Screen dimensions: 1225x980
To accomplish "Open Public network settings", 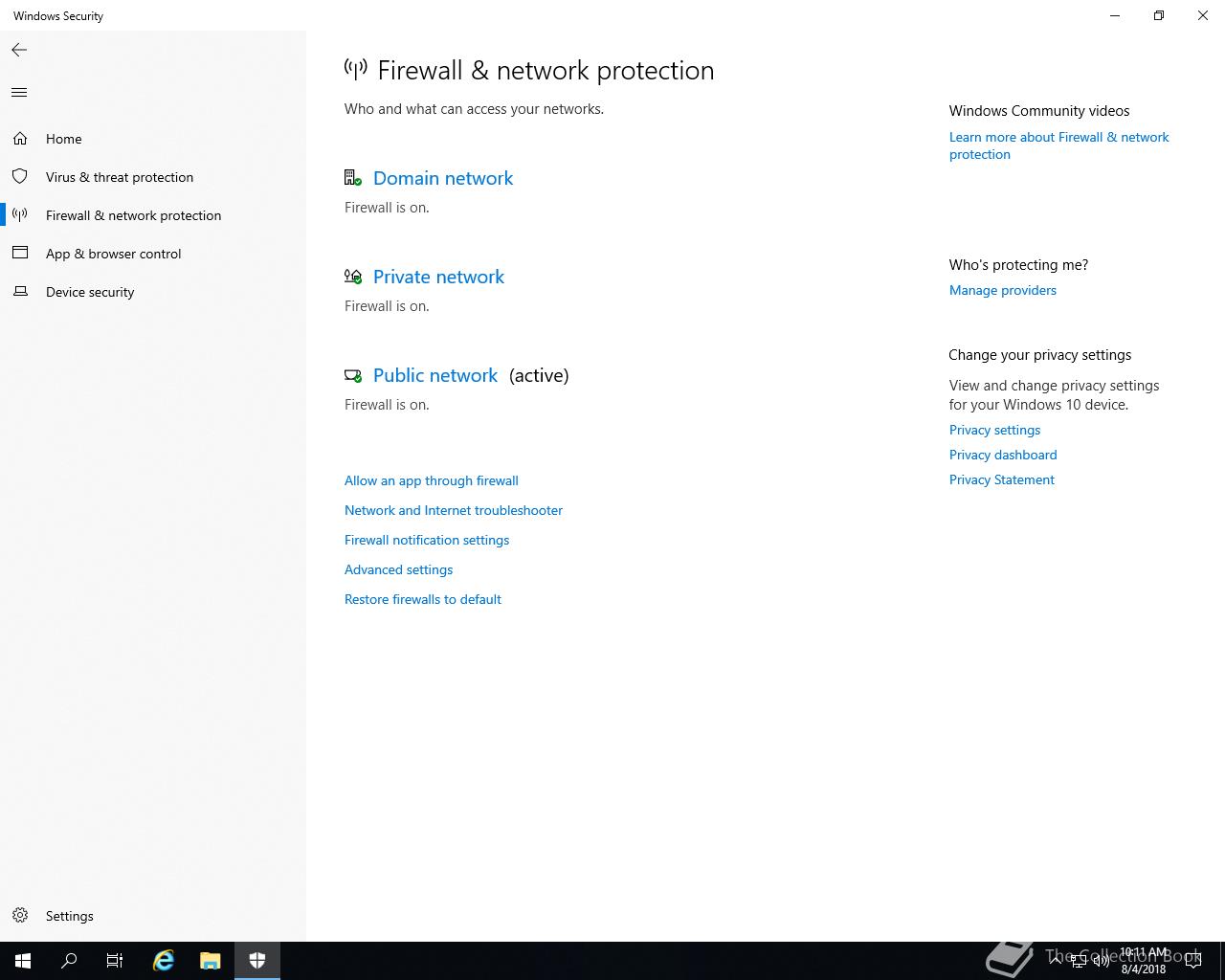I will coord(435,375).
